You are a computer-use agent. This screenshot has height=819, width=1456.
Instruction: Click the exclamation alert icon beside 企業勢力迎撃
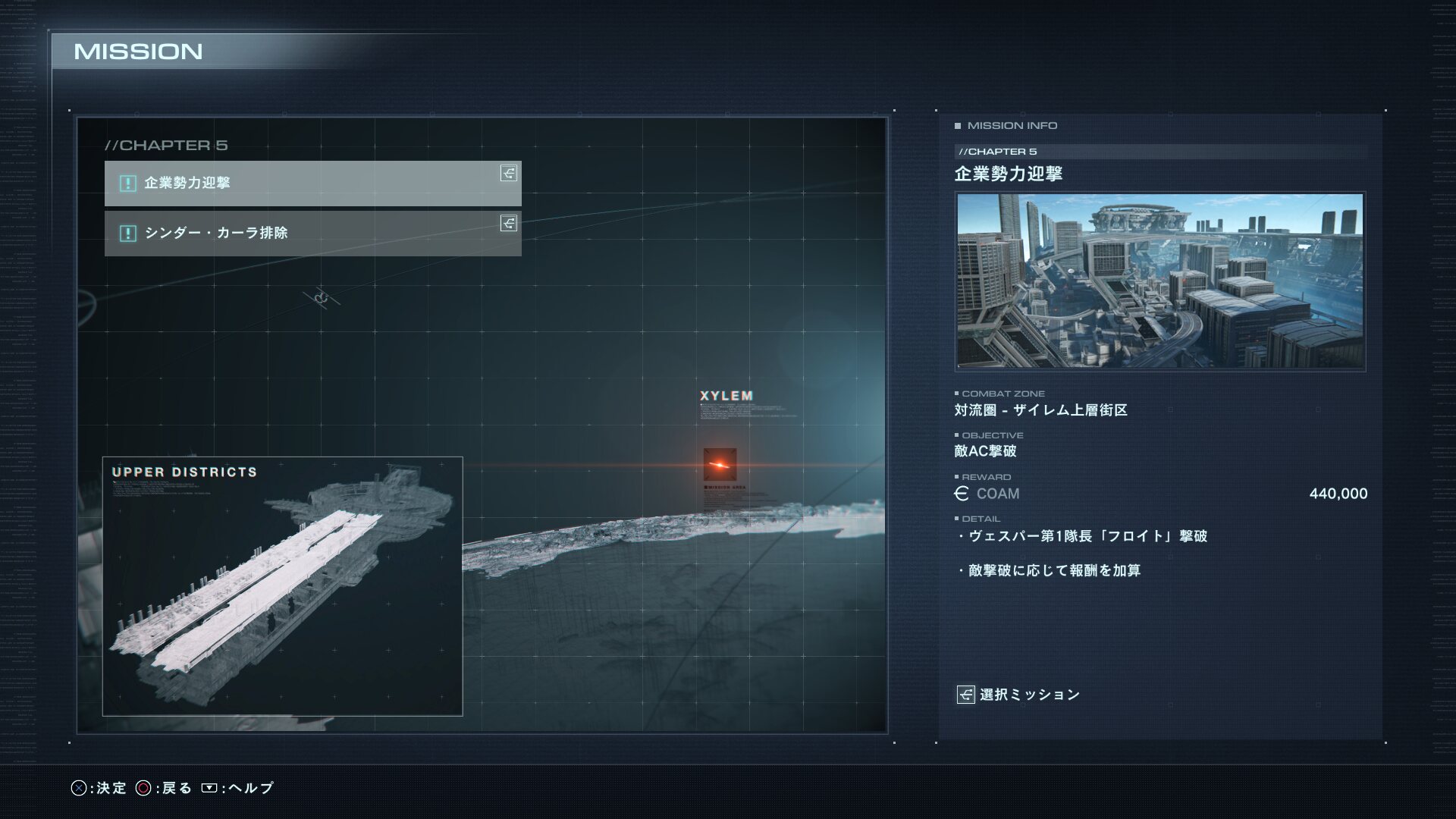click(x=127, y=184)
